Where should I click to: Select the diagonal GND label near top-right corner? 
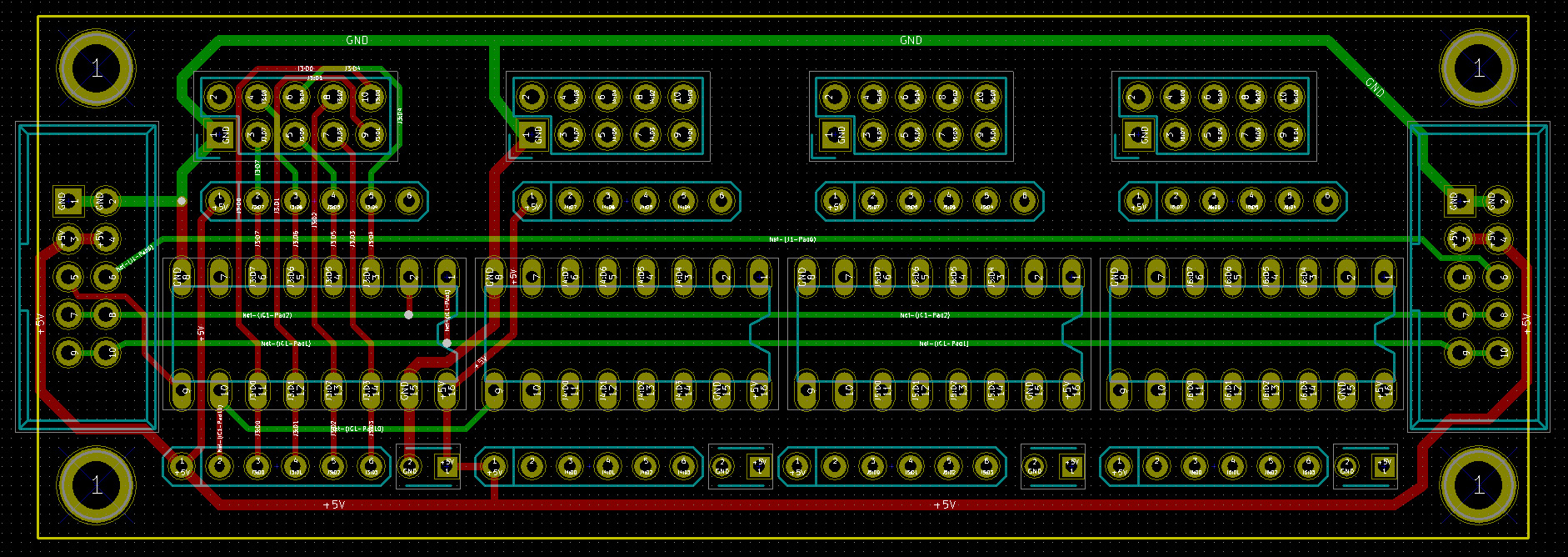1376,87
